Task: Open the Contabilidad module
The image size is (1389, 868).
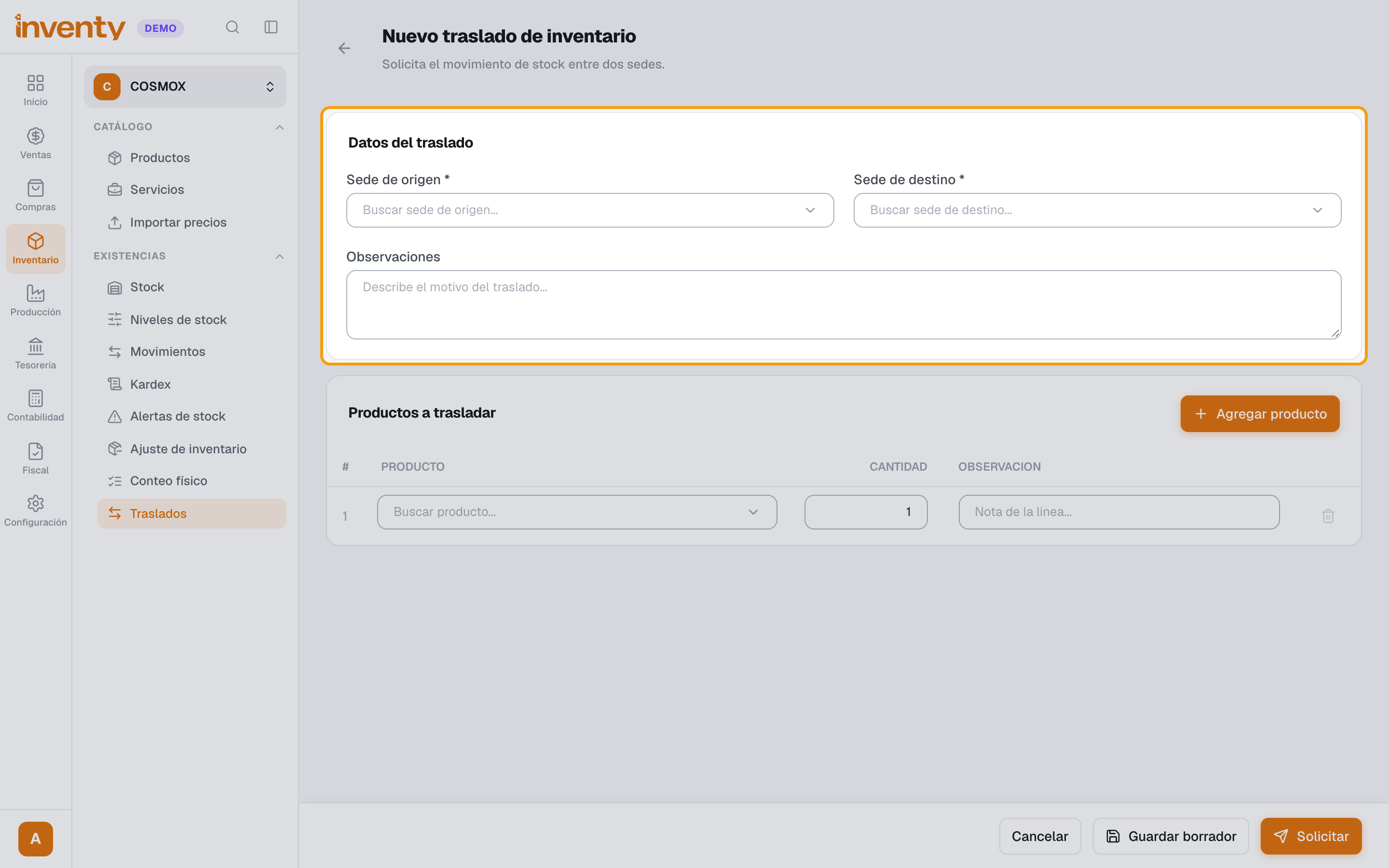Action: click(x=36, y=405)
